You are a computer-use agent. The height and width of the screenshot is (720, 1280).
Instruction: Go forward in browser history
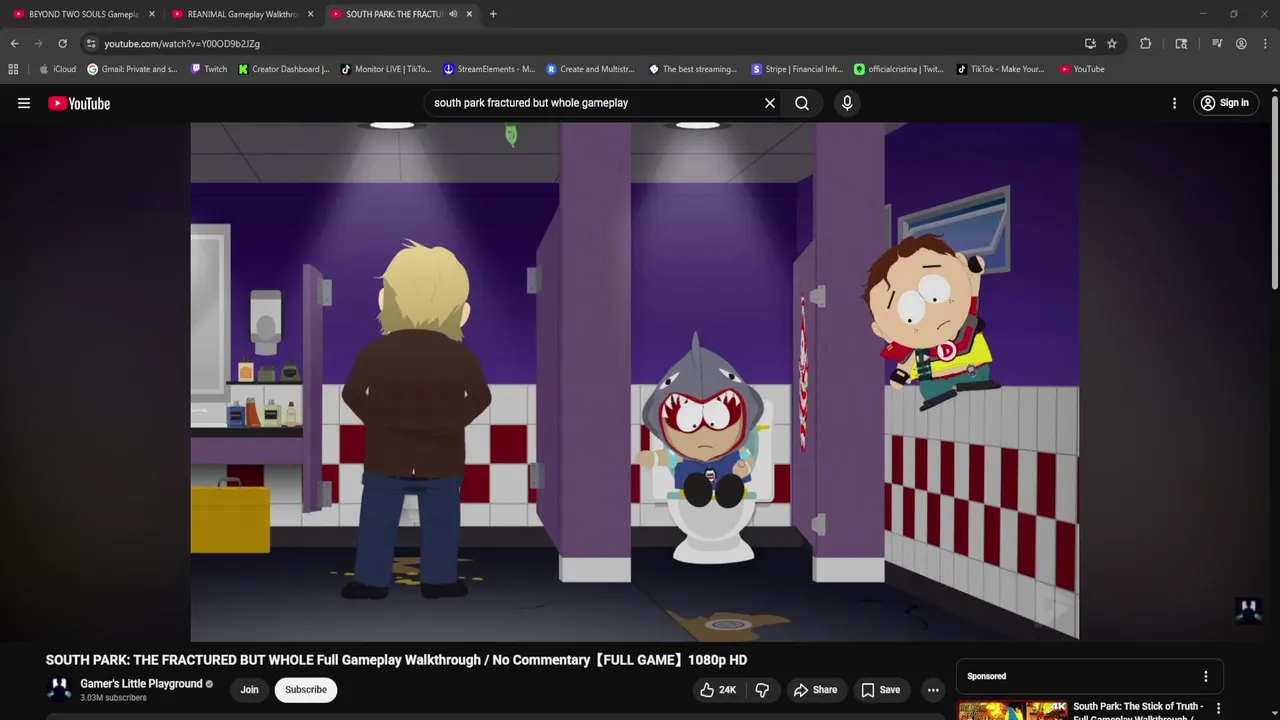pyautogui.click(x=38, y=44)
